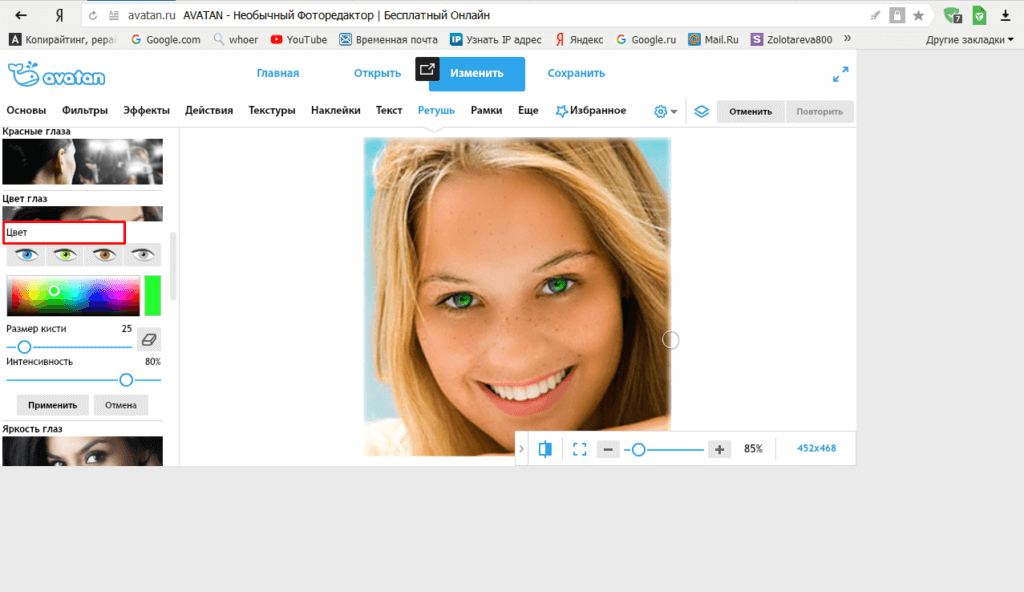Collapse the zoom toolbar with the chevron

click(521, 450)
